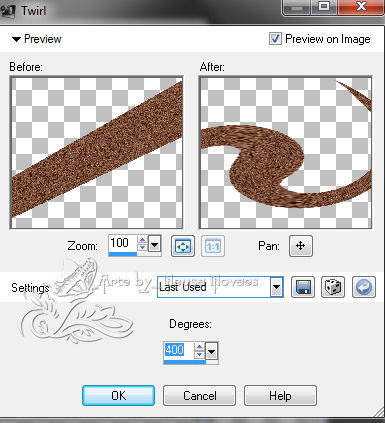This screenshot has height=423, width=385.
Task: Maximize the Twirl dialog window
Action: [x=324, y=7]
